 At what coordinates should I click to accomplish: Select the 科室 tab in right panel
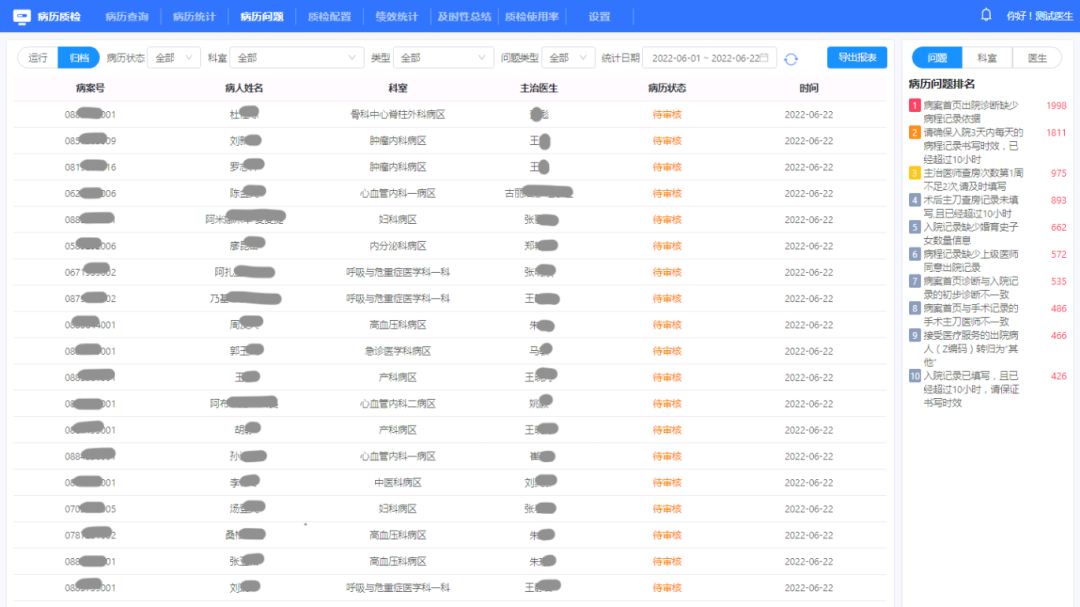(x=986, y=57)
